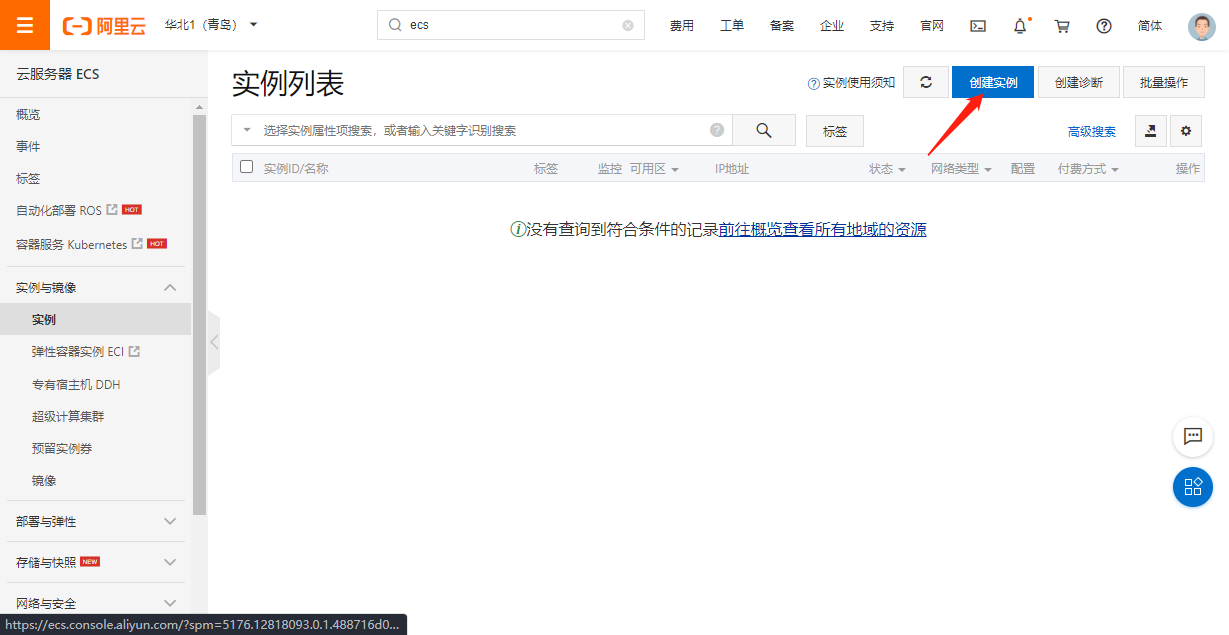Image resolution: width=1229 pixels, height=635 pixels.
Task: Open column settings gear icon
Action: [x=1186, y=131]
